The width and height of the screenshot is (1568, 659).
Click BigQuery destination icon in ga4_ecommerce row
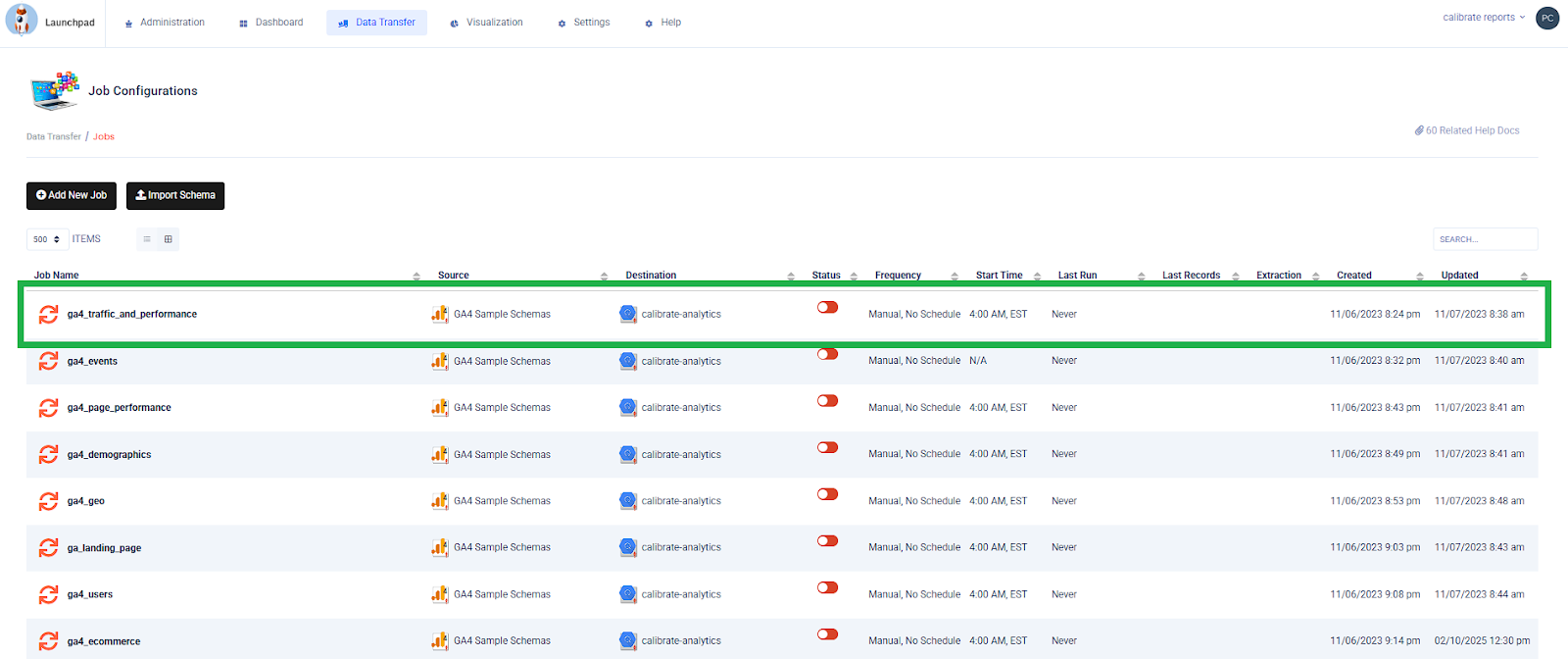(628, 640)
